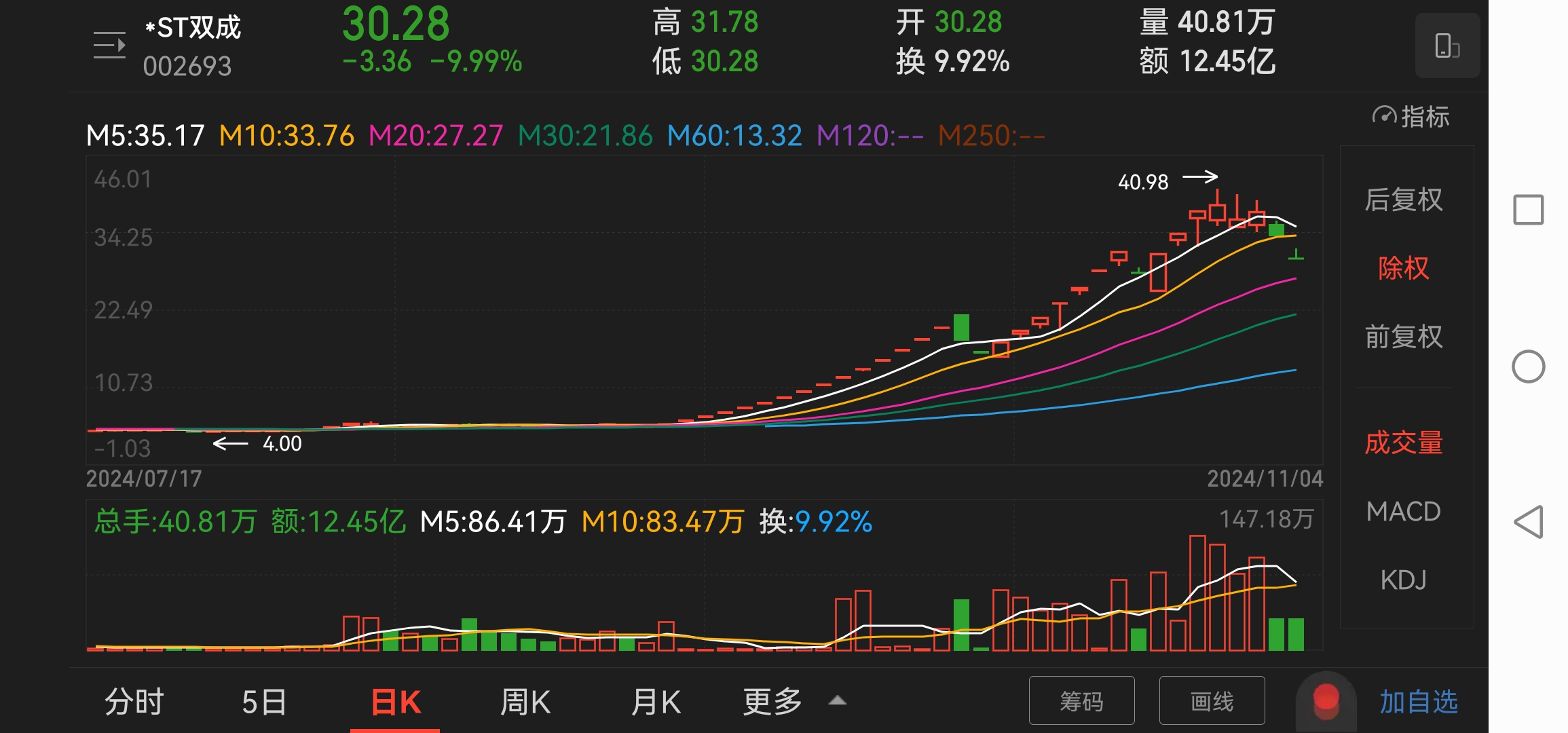The height and width of the screenshot is (733, 1568).
Task: Switch to 分时 intraday tab
Action: pyautogui.click(x=134, y=701)
